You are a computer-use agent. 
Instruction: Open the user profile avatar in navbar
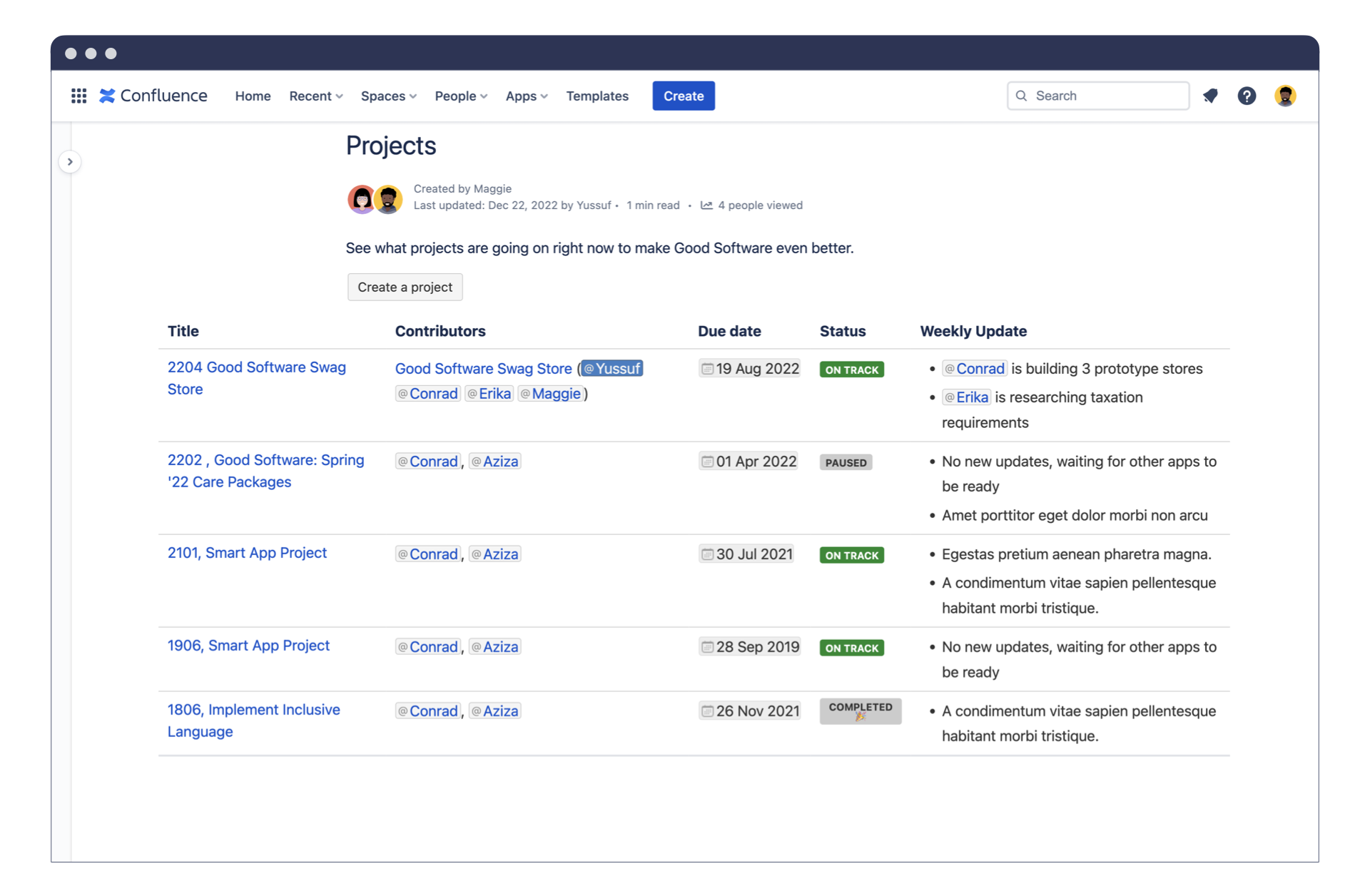click(1285, 96)
